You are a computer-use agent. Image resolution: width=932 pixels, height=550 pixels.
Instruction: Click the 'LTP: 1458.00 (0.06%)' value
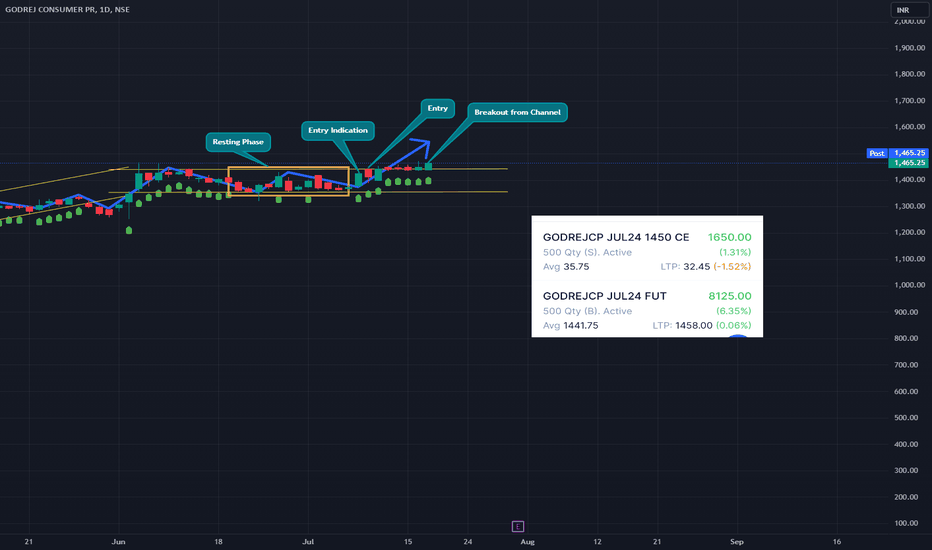[x=702, y=325]
